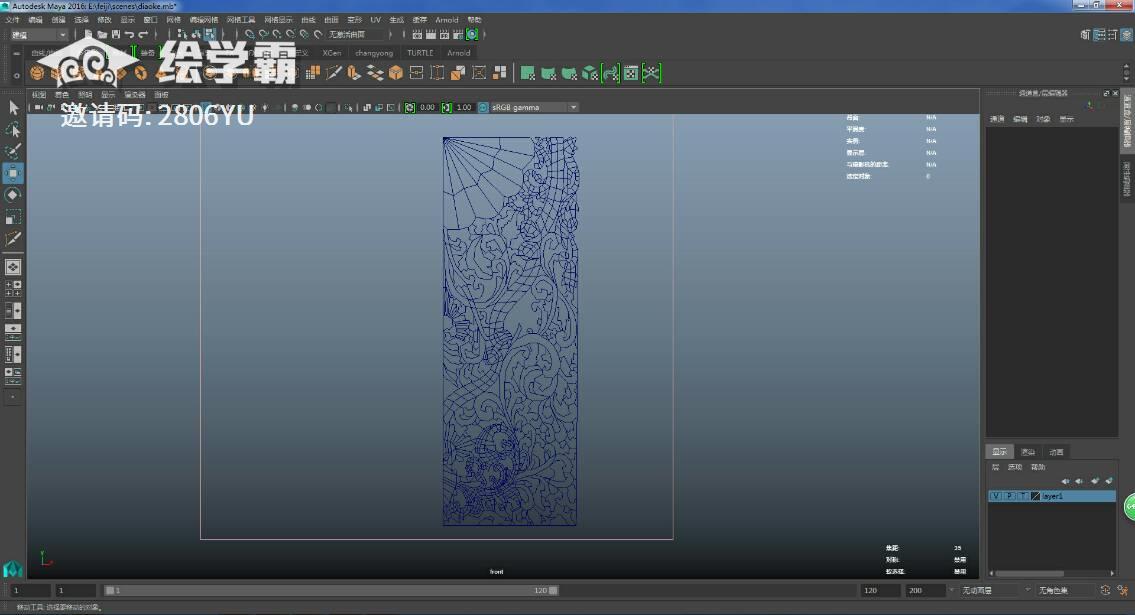The image size is (1135, 615).
Task: Click the Rotate tool in toolbox
Action: [13, 195]
